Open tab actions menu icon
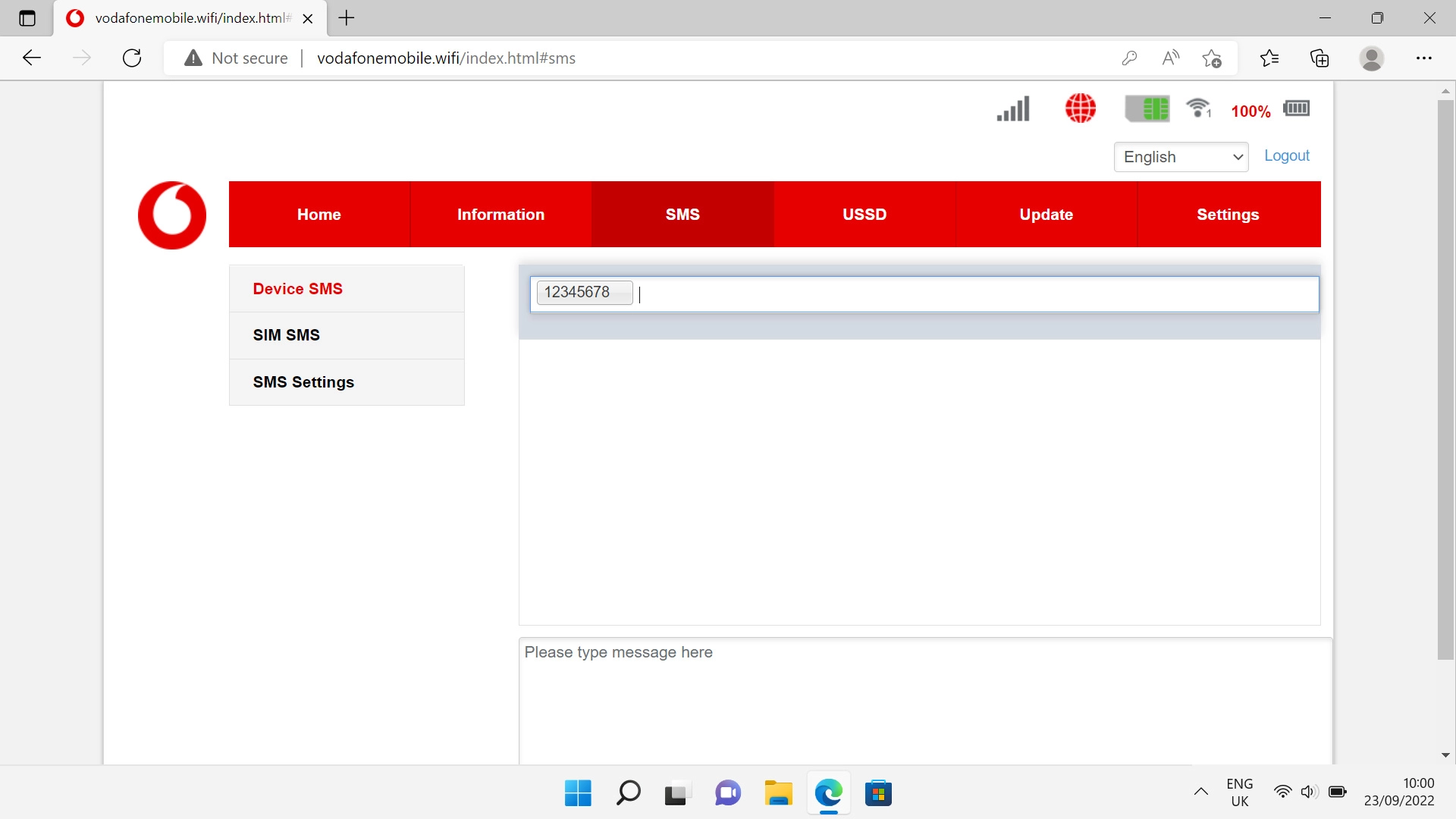The image size is (1456, 819). pos(27,18)
